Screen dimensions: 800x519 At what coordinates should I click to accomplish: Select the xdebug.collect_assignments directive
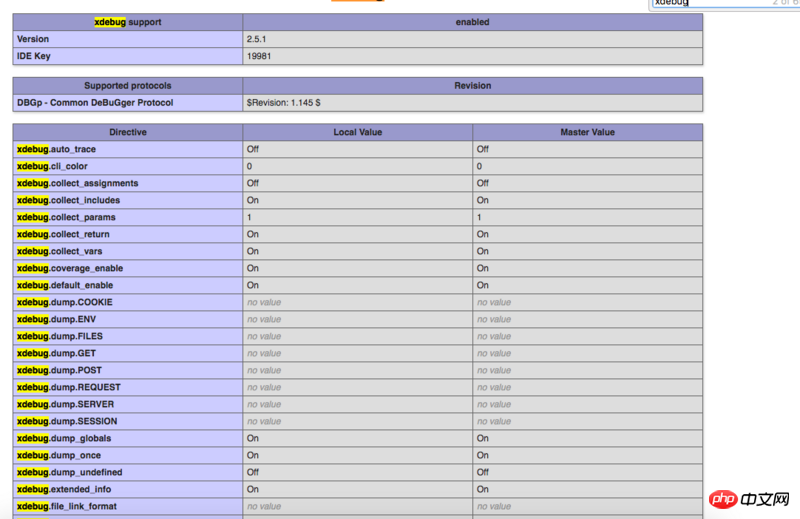click(x=128, y=183)
